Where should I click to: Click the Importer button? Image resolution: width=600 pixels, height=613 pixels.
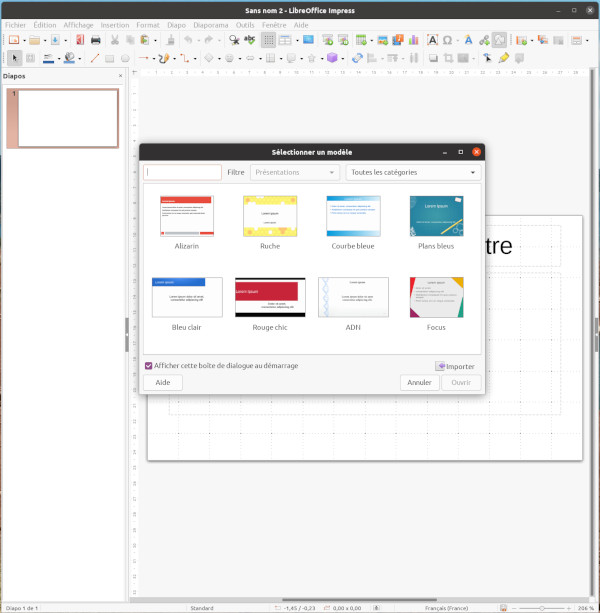[x=455, y=366]
